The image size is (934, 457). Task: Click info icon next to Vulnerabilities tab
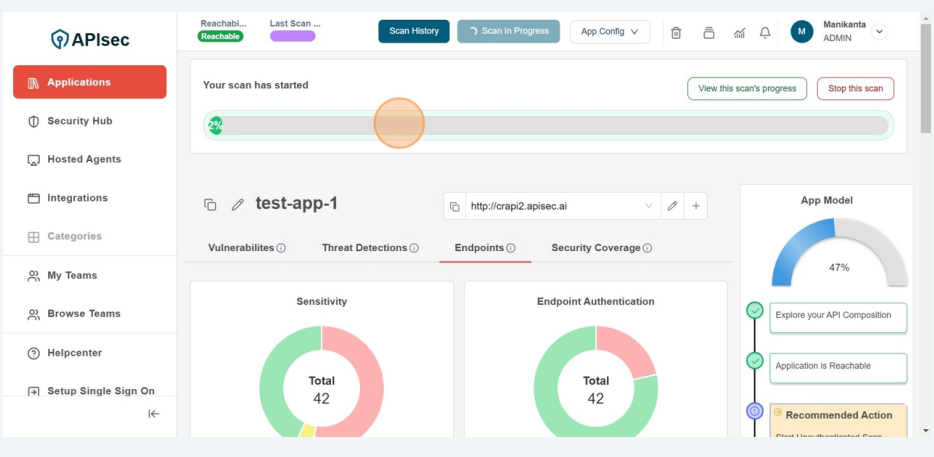[281, 248]
